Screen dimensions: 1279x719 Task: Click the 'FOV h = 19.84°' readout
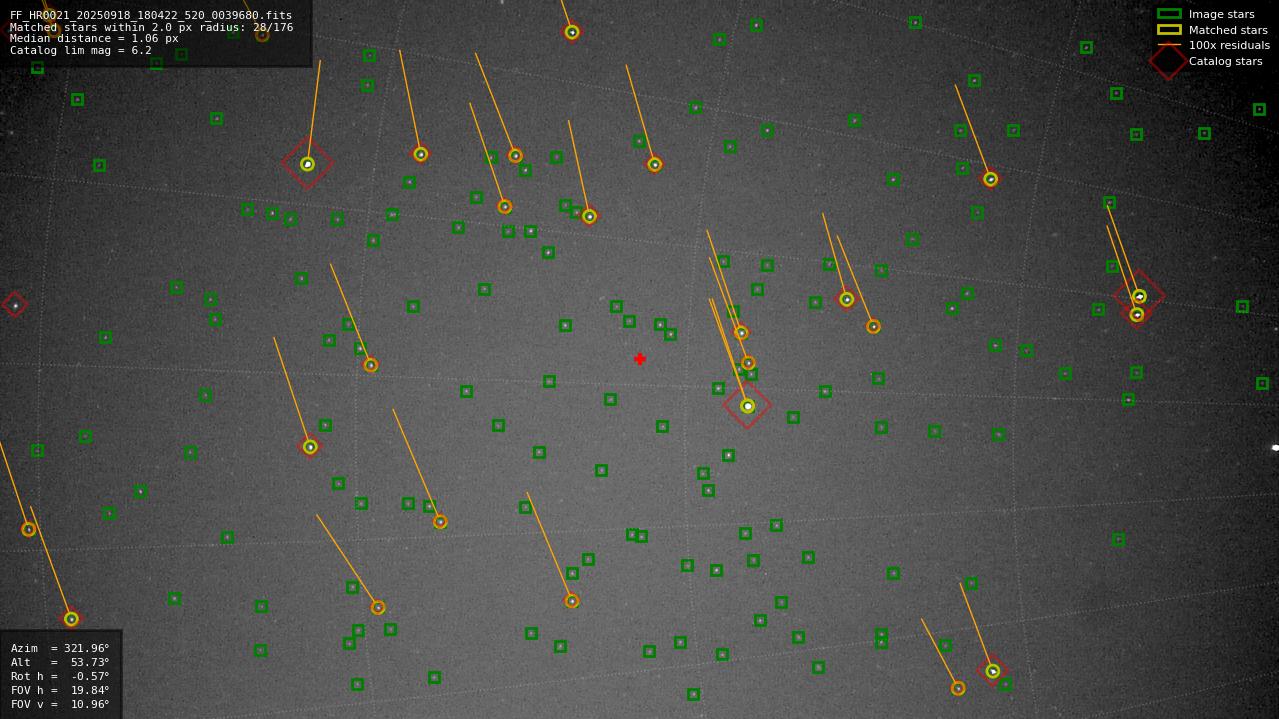60,690
